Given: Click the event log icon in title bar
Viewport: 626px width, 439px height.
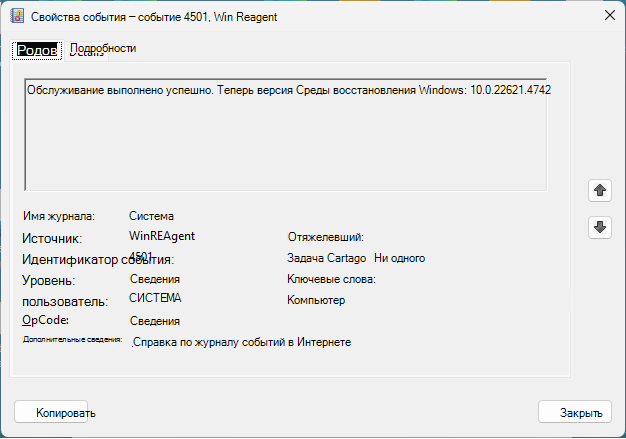Looking at the screenshot, I should pyautogui.click(x=17, y=16).
